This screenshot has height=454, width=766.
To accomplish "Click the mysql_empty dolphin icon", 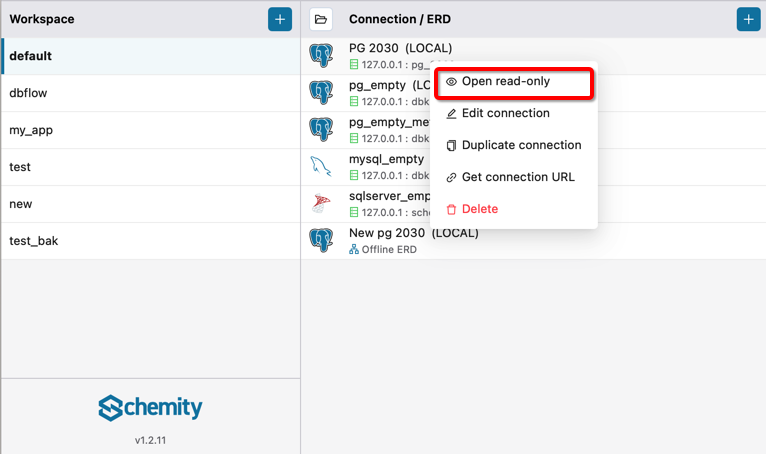I will pos(321,167).
